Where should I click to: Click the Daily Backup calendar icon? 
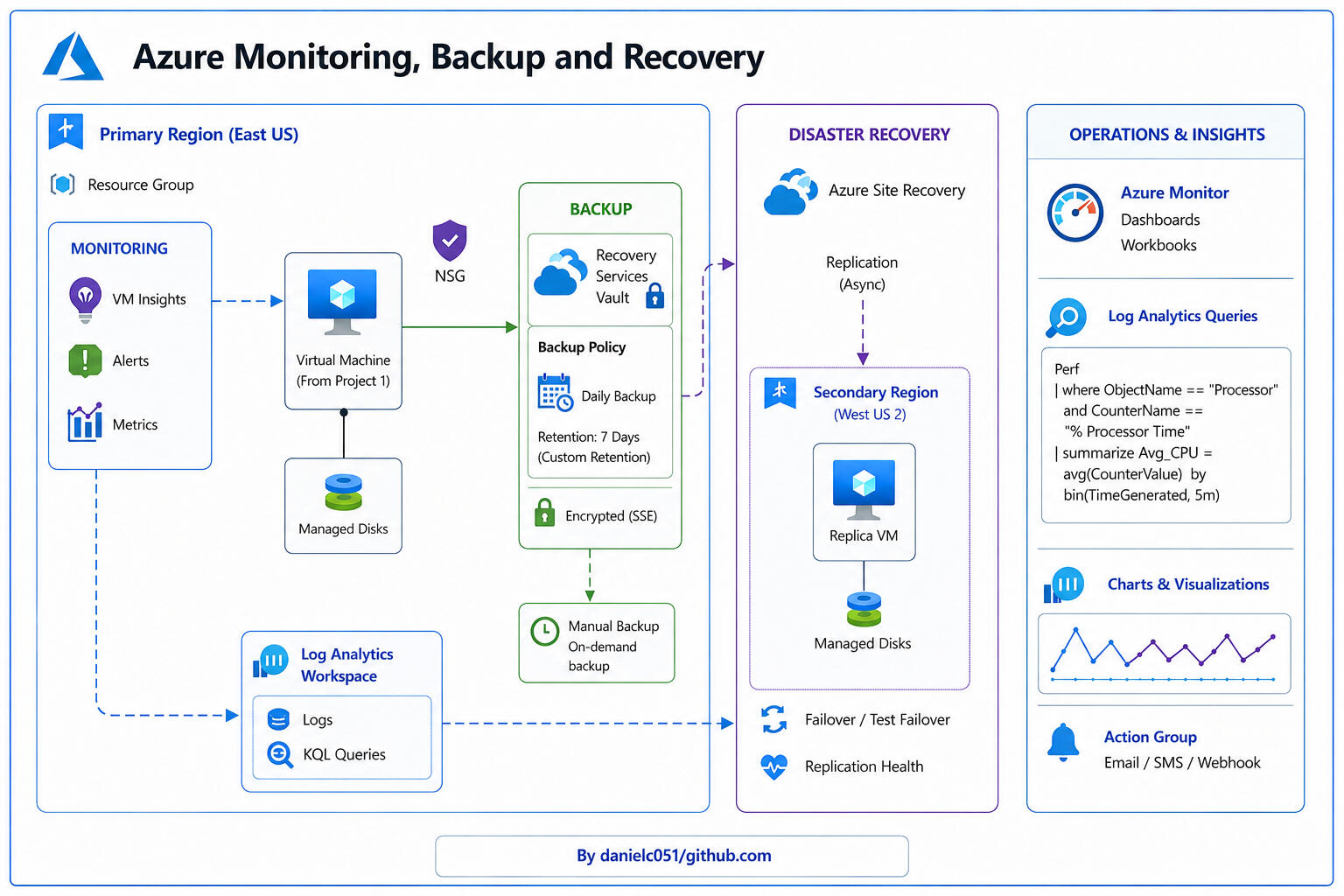pos(555,393)
